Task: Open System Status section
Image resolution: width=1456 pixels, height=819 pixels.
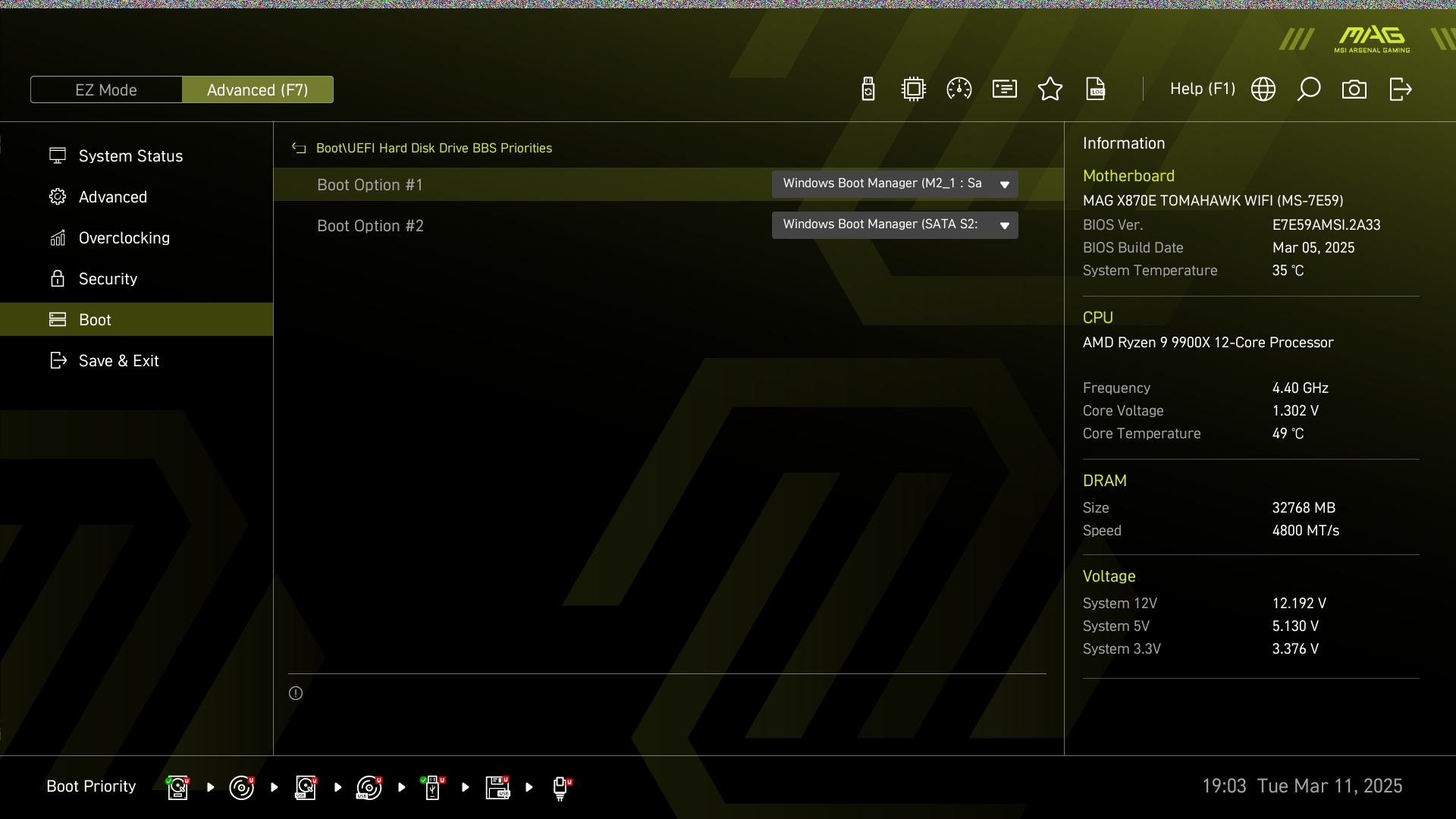Action: pos(130,156)
